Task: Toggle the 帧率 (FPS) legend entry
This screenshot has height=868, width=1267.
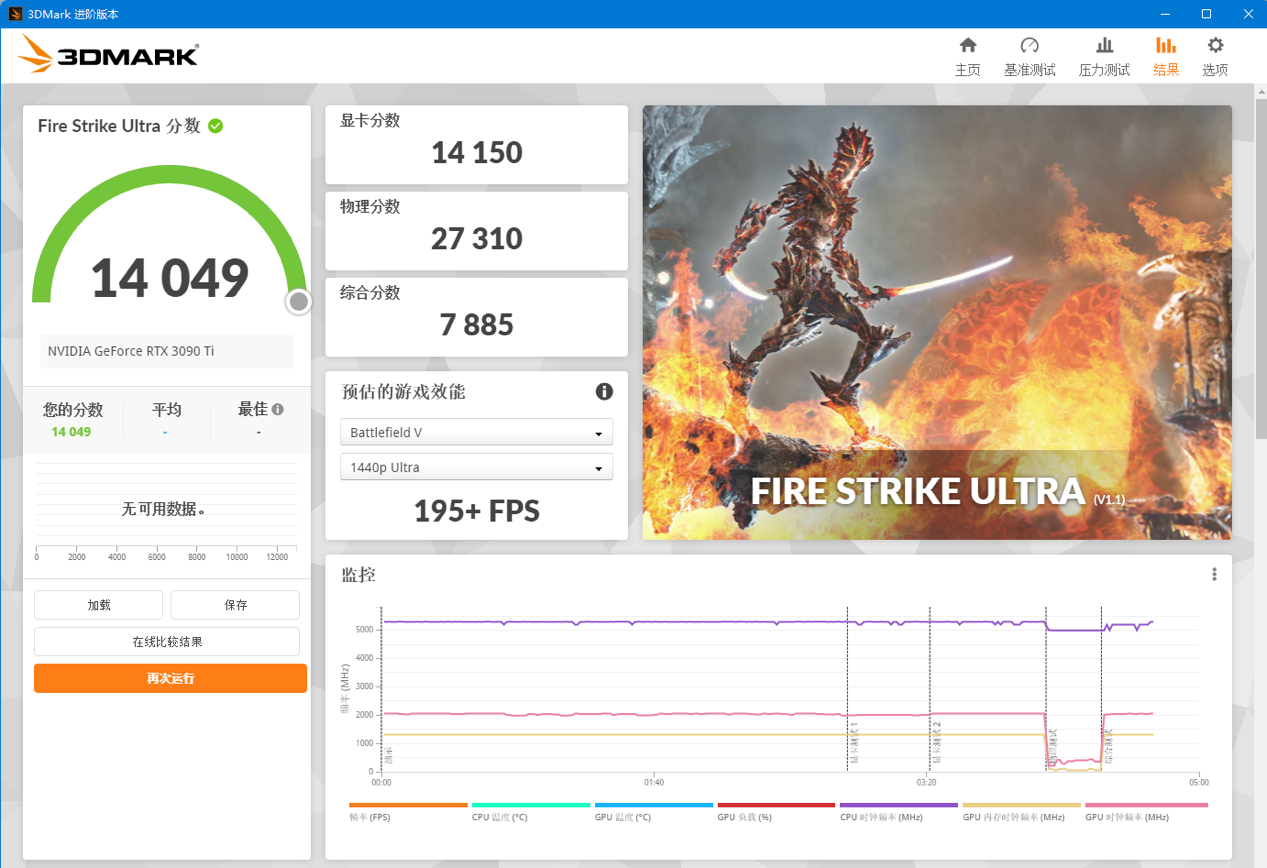Action: pyautogui.click(x=408, y=811)
